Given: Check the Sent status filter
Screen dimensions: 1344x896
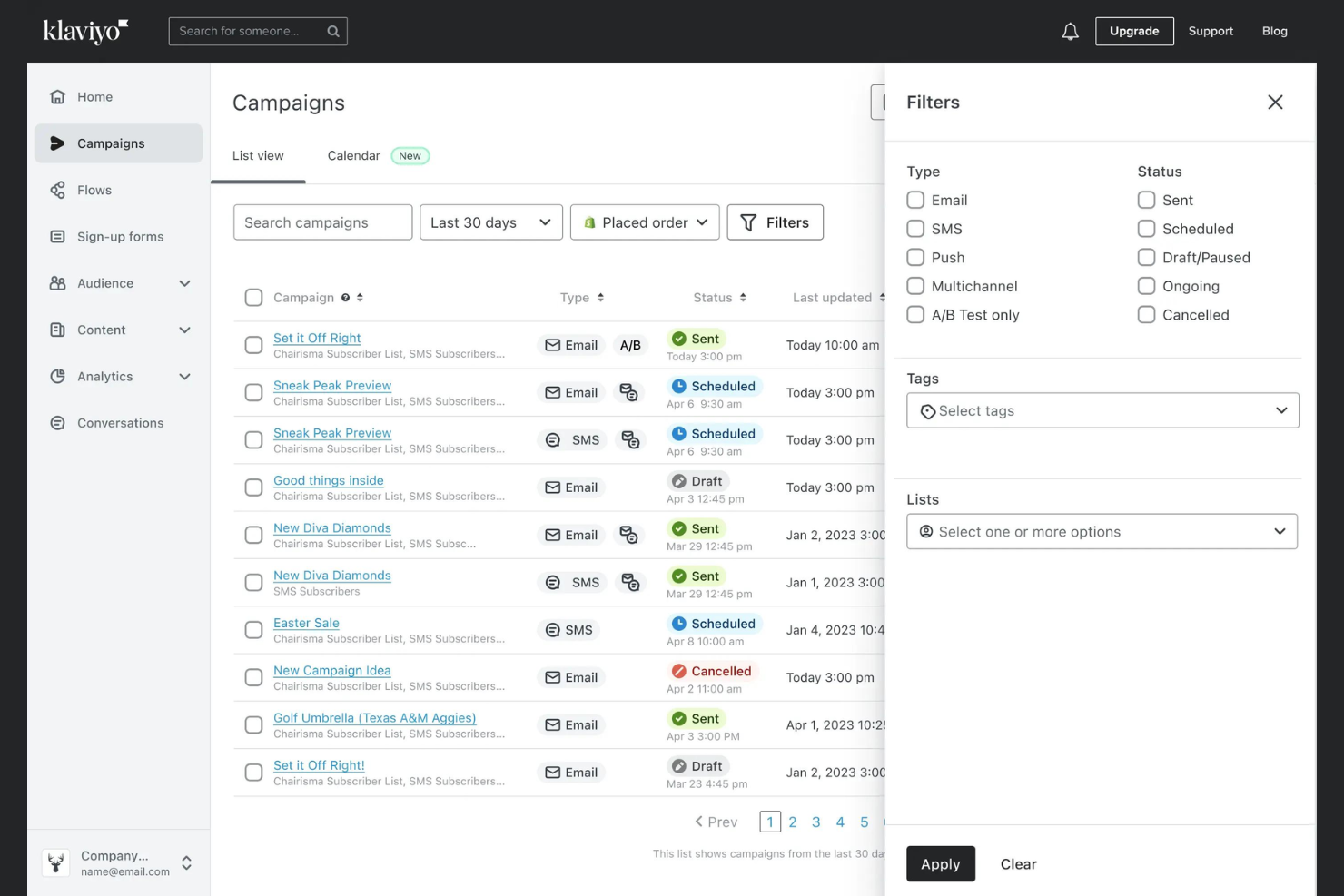Looking at the screenshot, I should [1147, 200].
